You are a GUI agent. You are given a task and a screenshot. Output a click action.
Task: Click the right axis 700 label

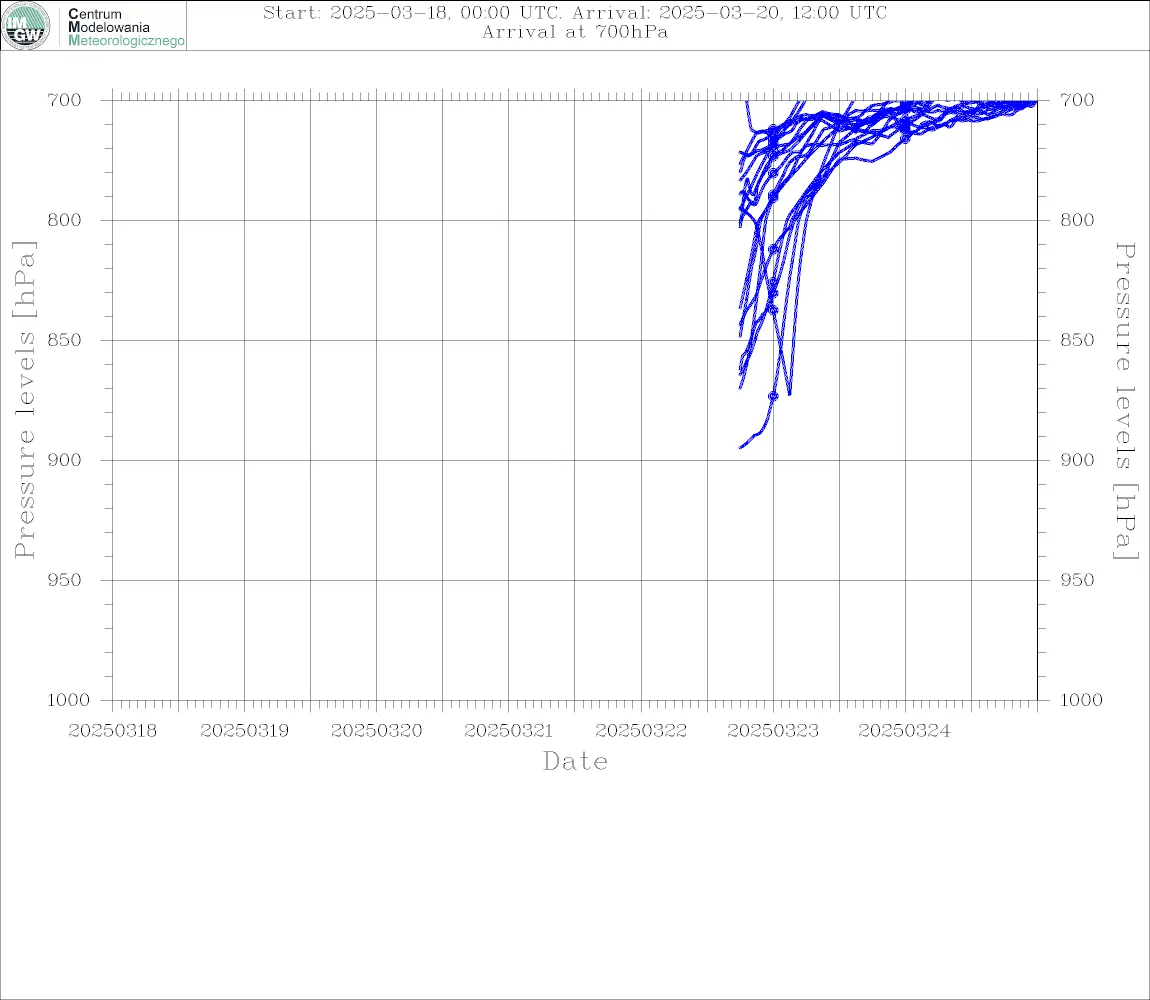tap(1077, 100)
